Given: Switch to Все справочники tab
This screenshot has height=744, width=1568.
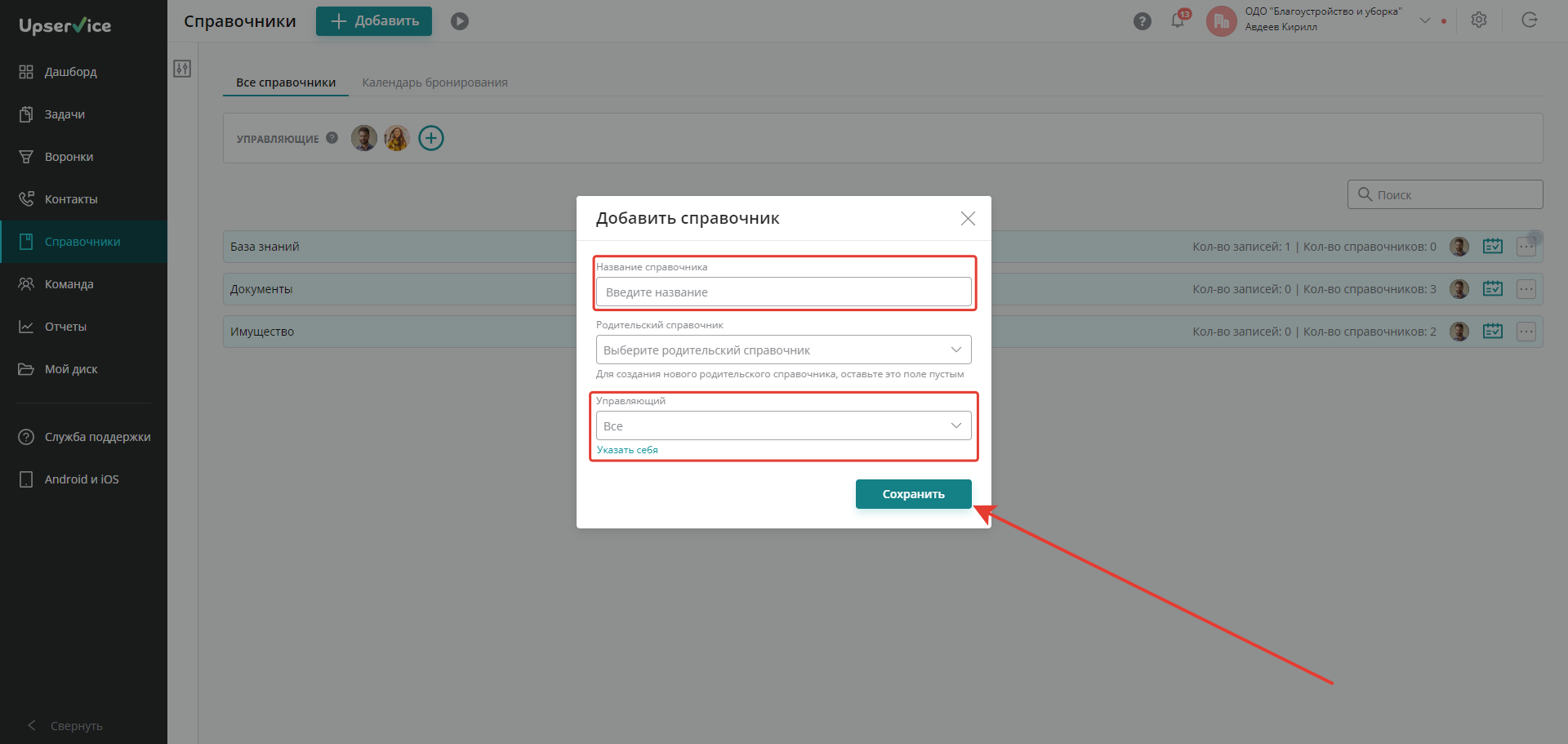Looking at the screenshot, I should pos(286,82).
